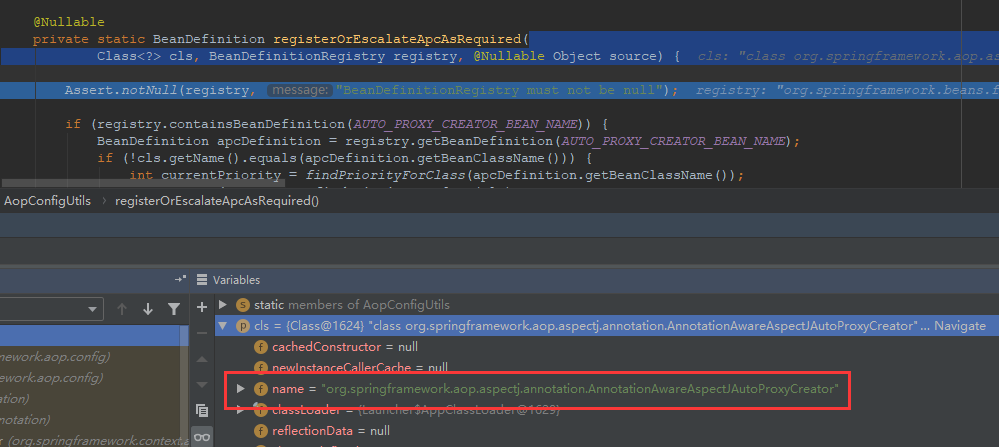Click the restore layout icon beside Variables
This screenshot has height=447, width=999.
(180, 280)
